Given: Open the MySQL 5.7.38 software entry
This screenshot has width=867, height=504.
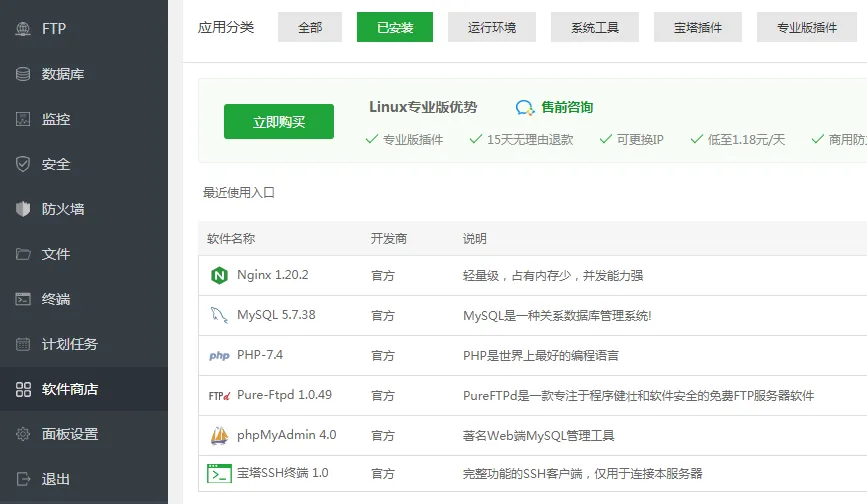Looking at the screenshot, I should pos(276,315).
